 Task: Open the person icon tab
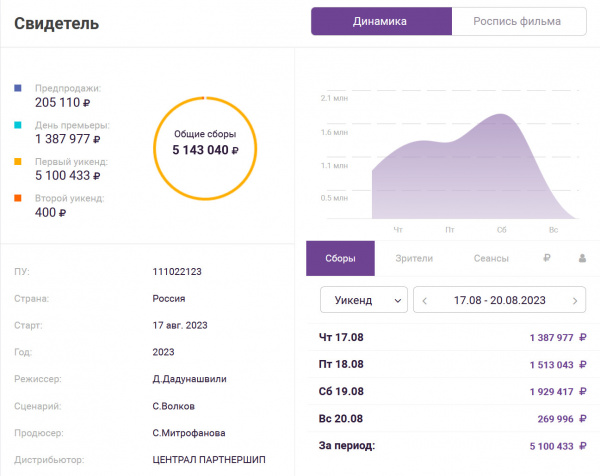click(581, 258)
